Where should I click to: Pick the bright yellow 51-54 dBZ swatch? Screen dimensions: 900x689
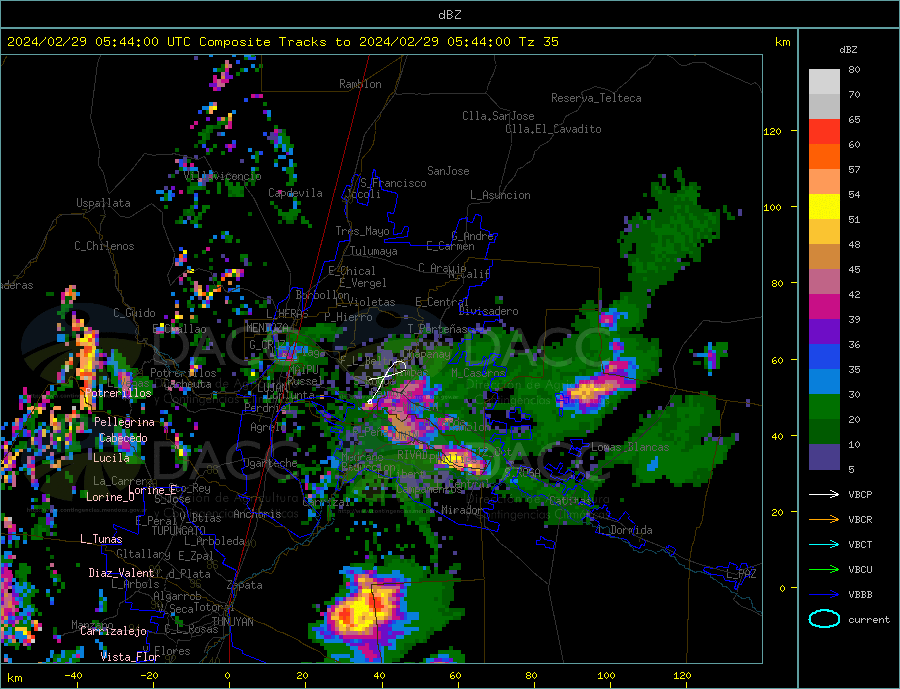[x=824, y=207]
